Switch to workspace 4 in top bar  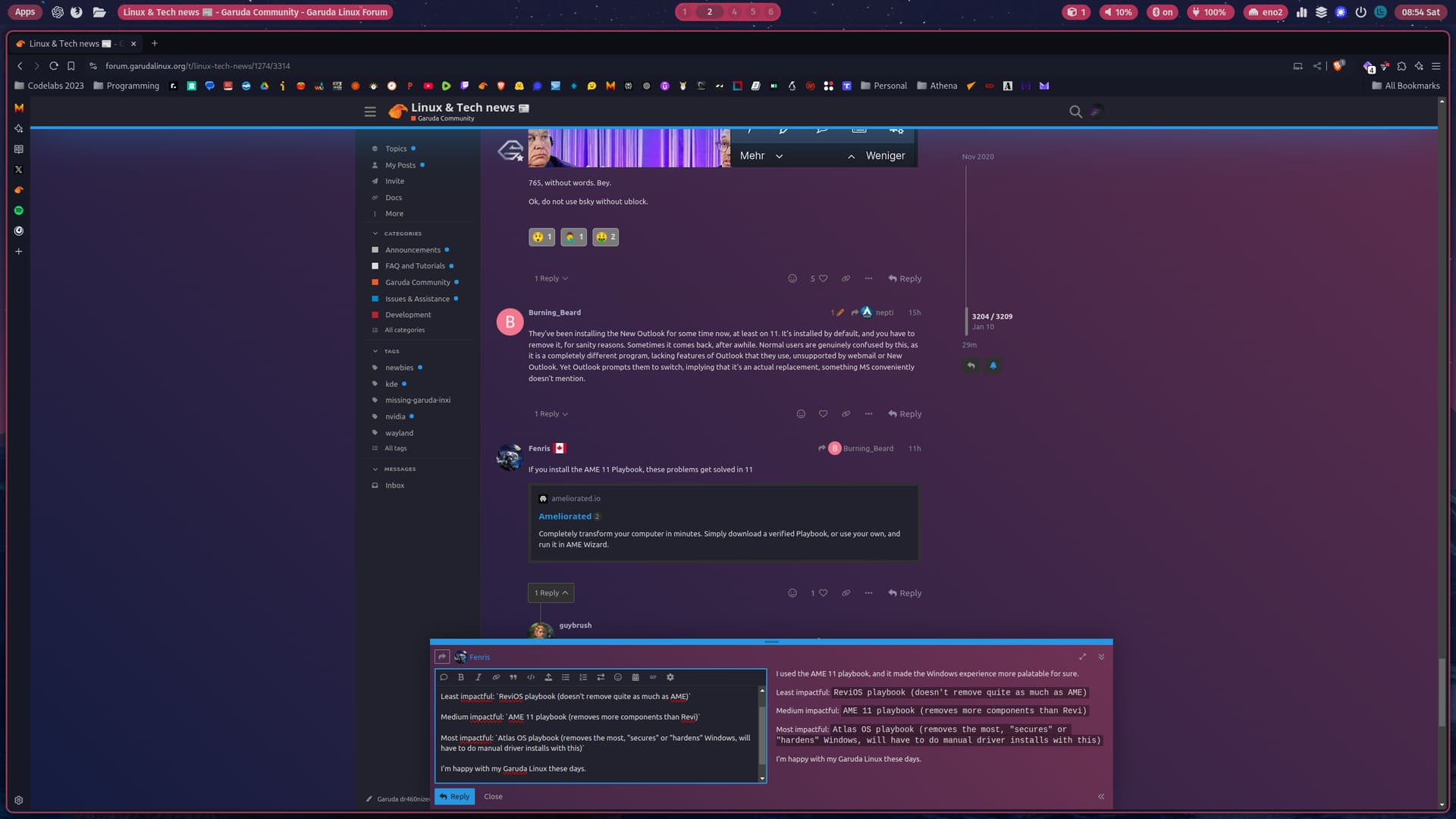pos(733,12)
